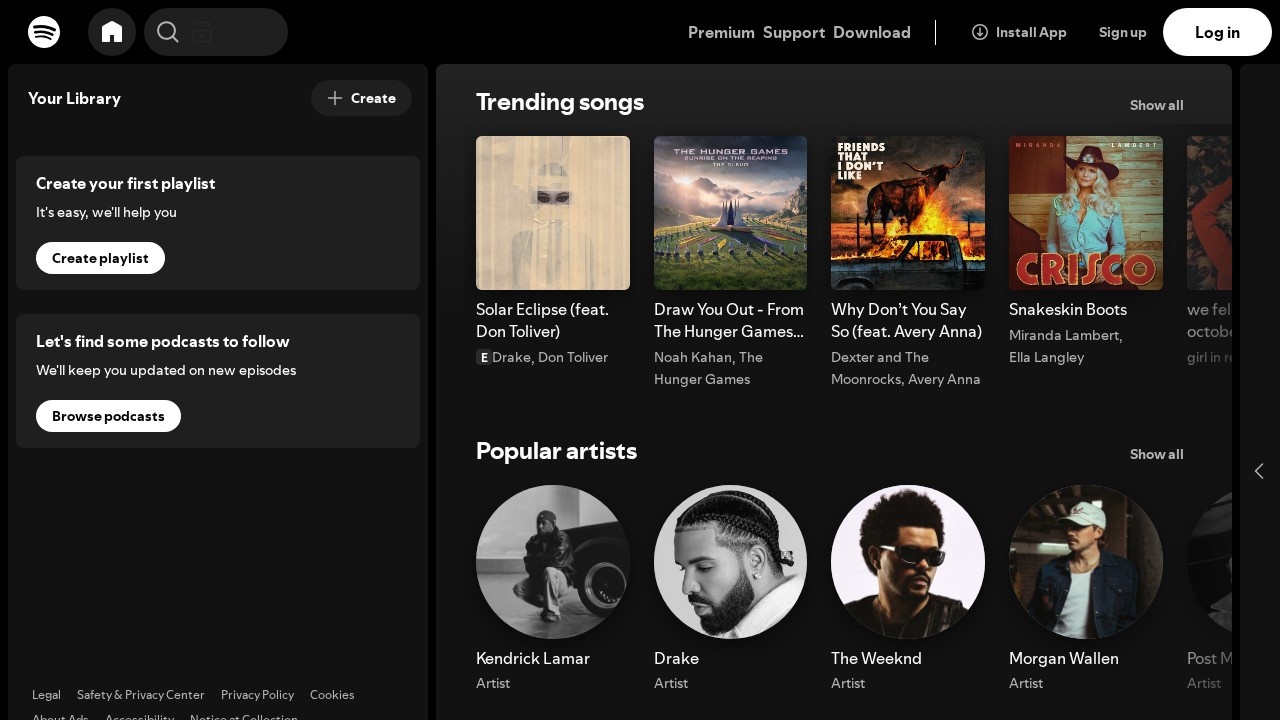Open Draw You Out Hunger Games cover
Screen dimensions: 1280x720
pos(730,213)
